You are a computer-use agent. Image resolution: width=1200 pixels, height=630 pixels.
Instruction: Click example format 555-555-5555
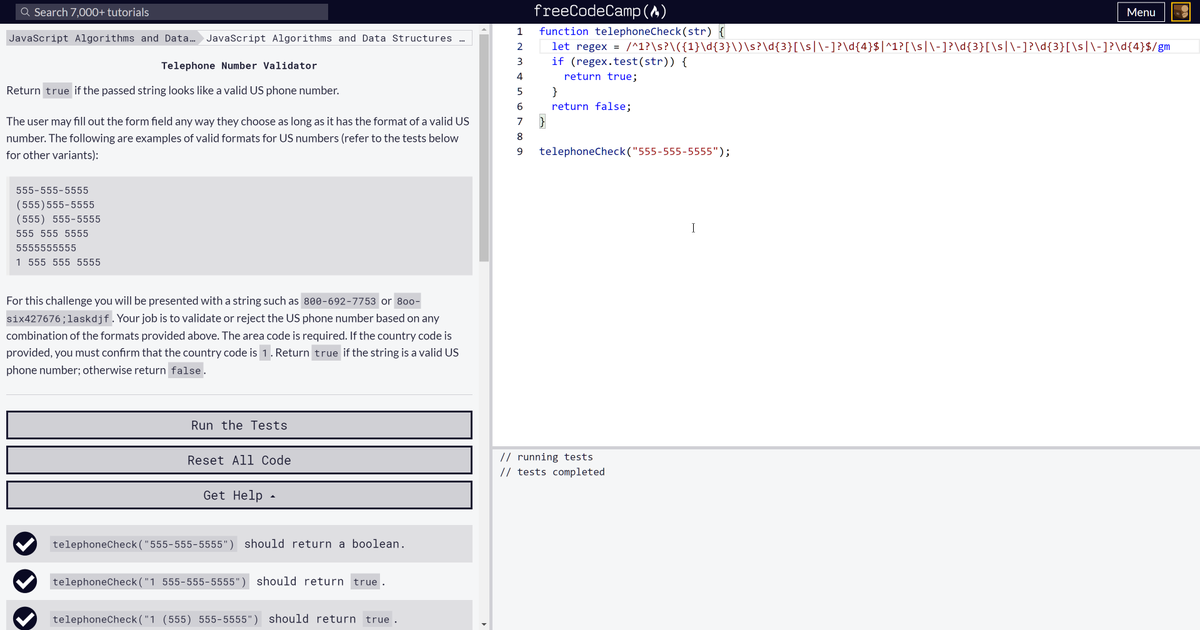point(52,190)
